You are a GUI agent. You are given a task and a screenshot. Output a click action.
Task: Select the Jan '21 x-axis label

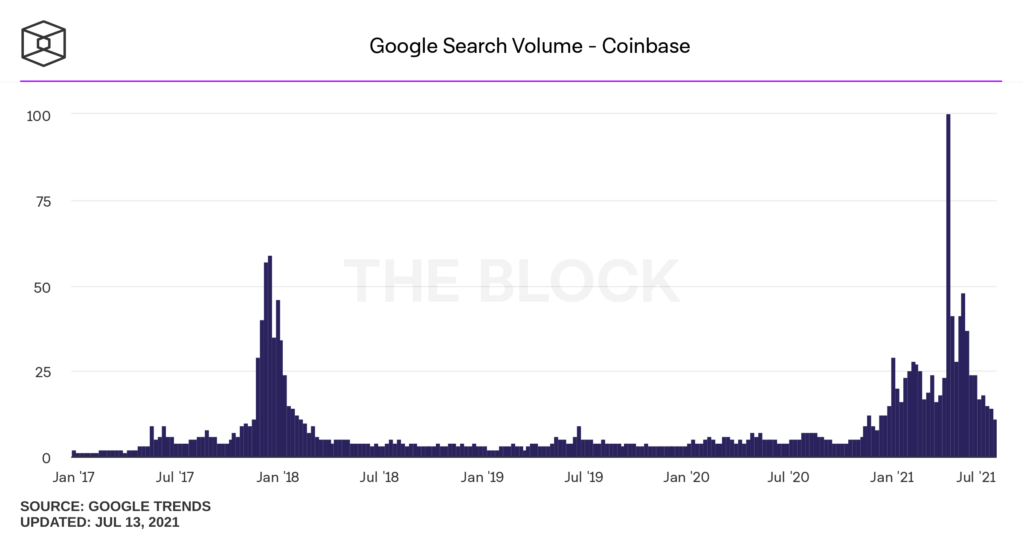click(x=894, y=479)
